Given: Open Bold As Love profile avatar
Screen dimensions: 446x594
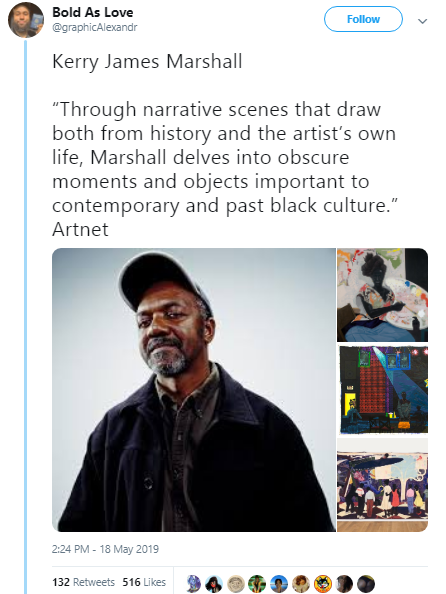Looking at the screenshot, I should point(26,20).
